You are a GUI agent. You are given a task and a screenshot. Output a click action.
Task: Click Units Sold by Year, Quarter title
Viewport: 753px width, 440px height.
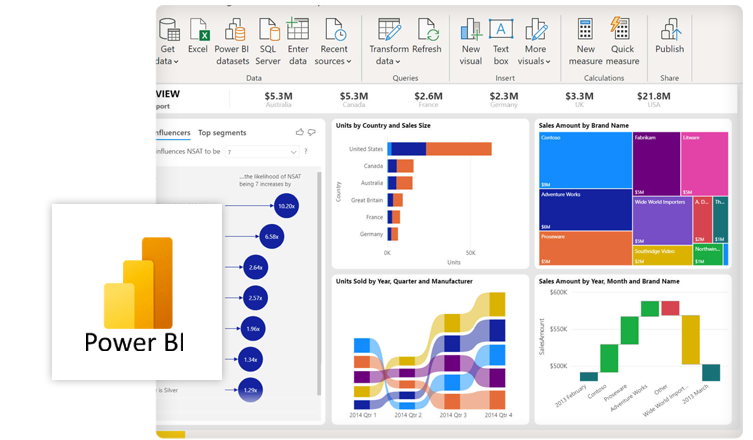tap(404, 281)
